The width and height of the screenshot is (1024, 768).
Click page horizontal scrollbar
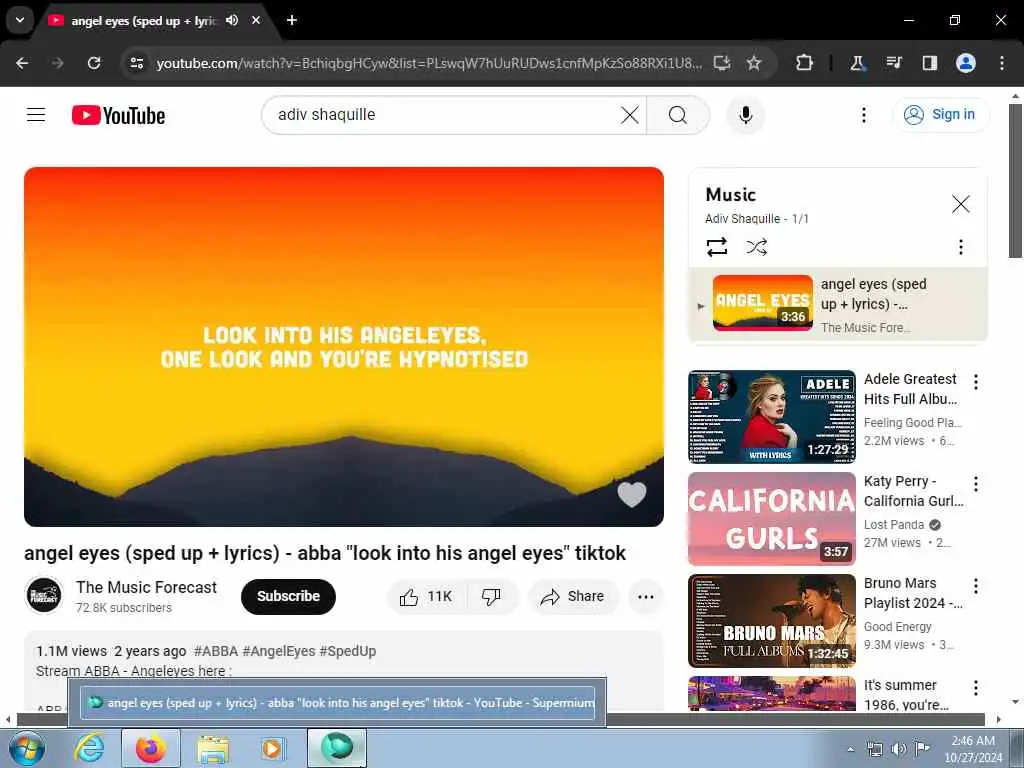[500, 720]
